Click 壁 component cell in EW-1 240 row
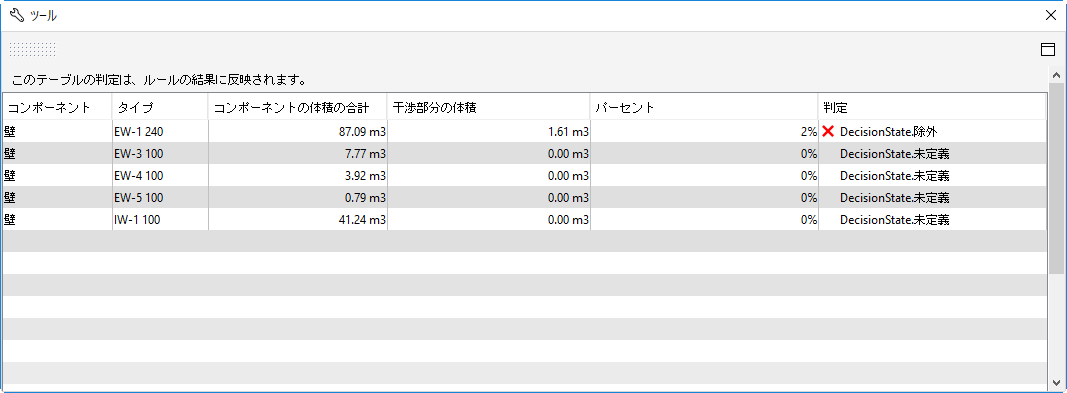1067x393 pixels. [x=57, y=132]
